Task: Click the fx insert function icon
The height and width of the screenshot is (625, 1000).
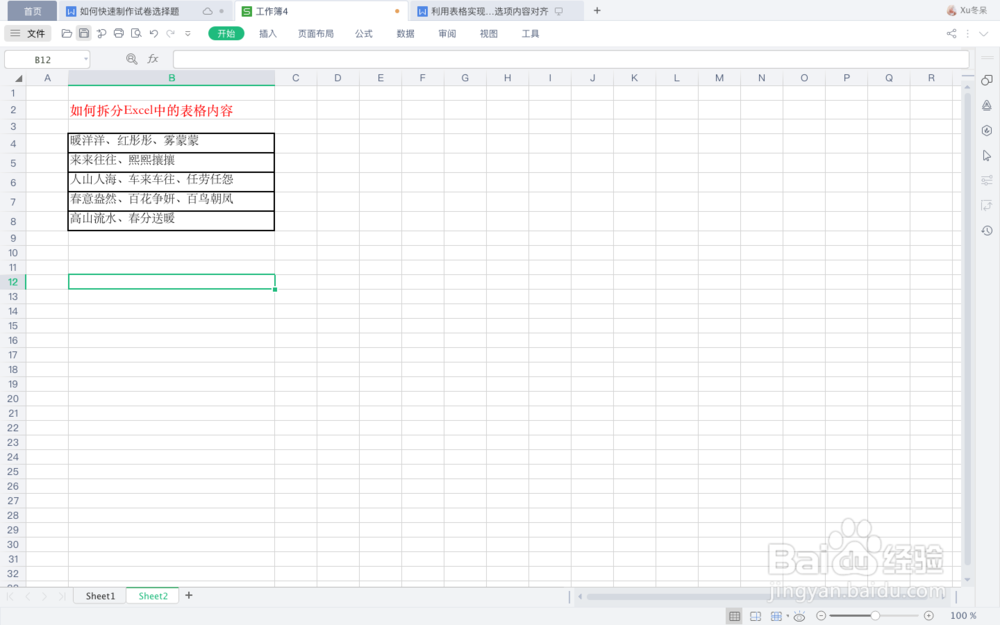Action: click(153, 59)
